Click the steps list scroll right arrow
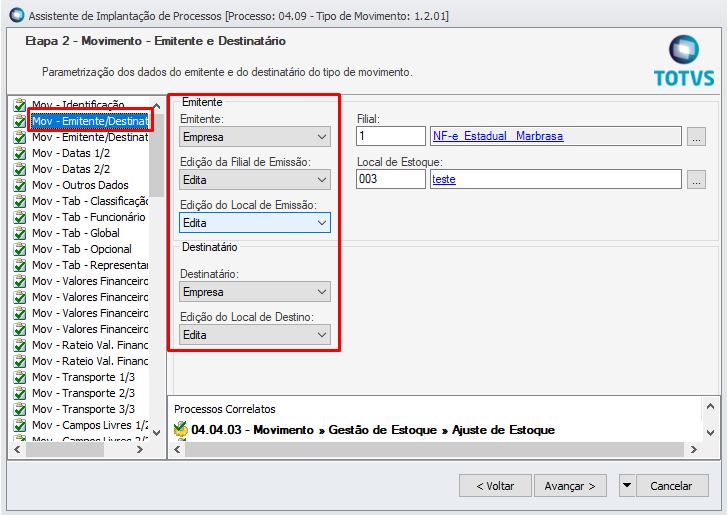Screen dimensions: 728x515 point(140,450)
